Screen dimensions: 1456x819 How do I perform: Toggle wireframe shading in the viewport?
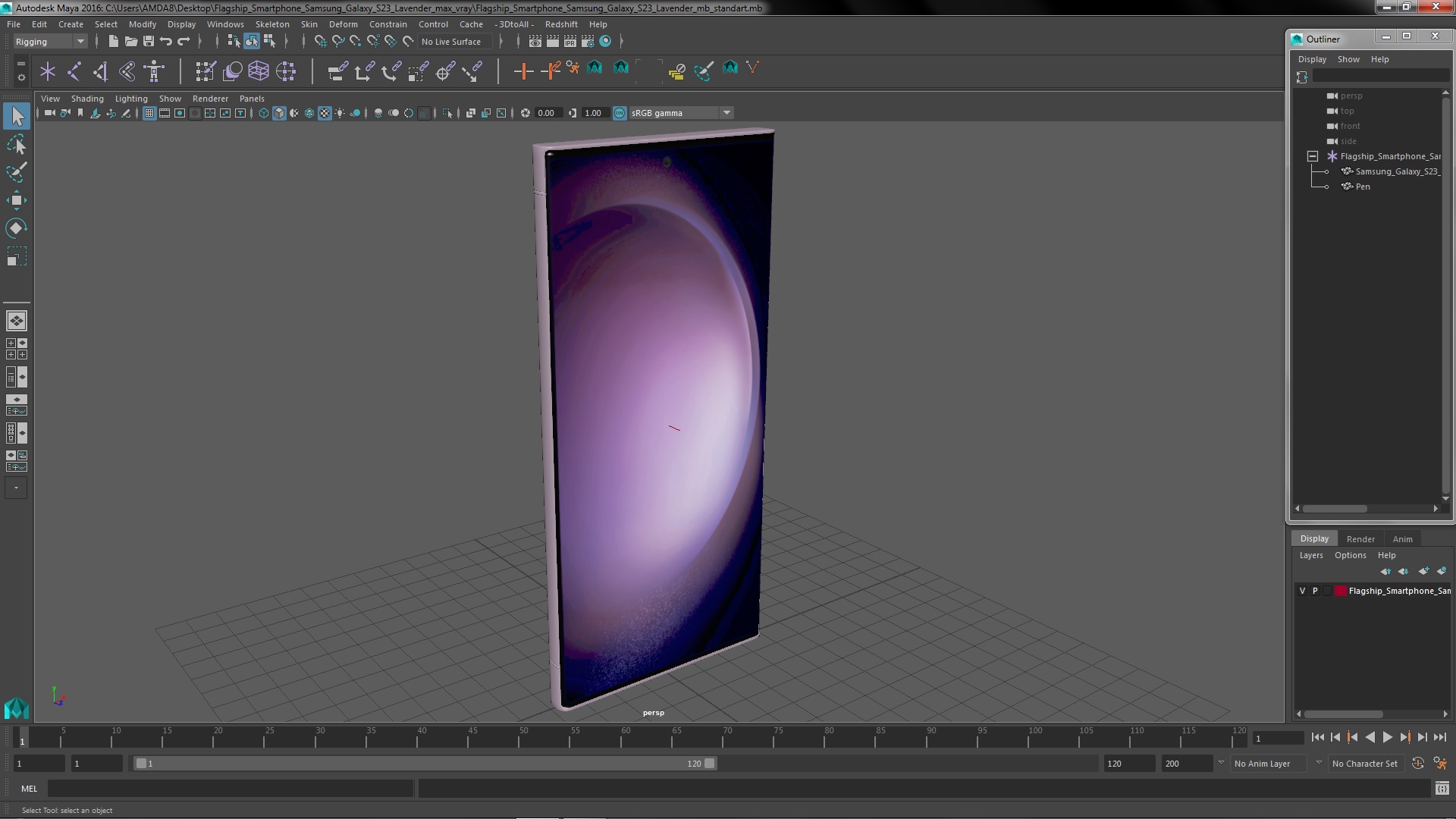click(x=264, y=113)
